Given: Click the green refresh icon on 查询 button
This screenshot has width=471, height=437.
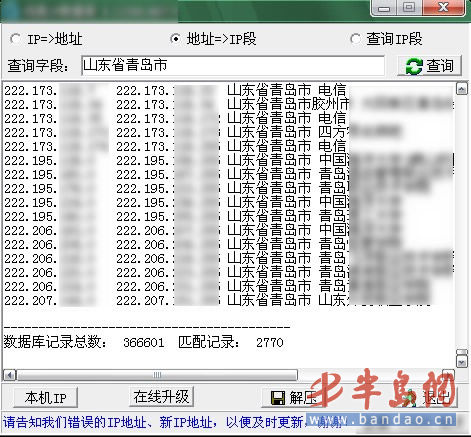Looking at the screenshot, I should tap(414, 66).
